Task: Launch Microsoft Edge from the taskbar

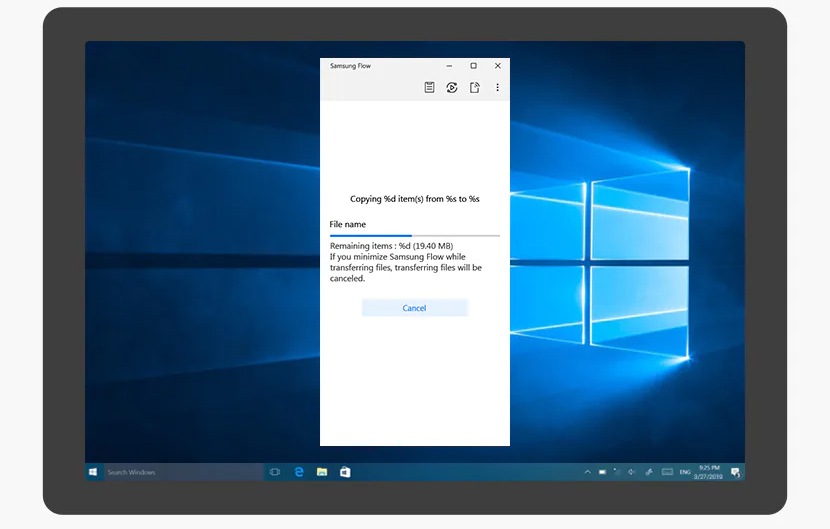Action: tap(299, 472)
